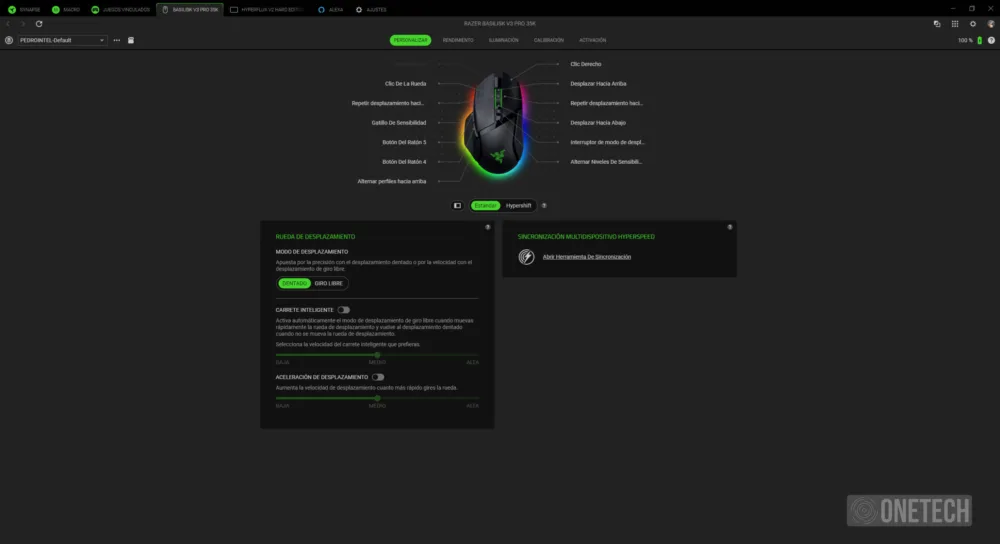Switch to the Iluminación section
Image resolution: width=1000 pixels, height=544 pixels.
tap(503, 40)
